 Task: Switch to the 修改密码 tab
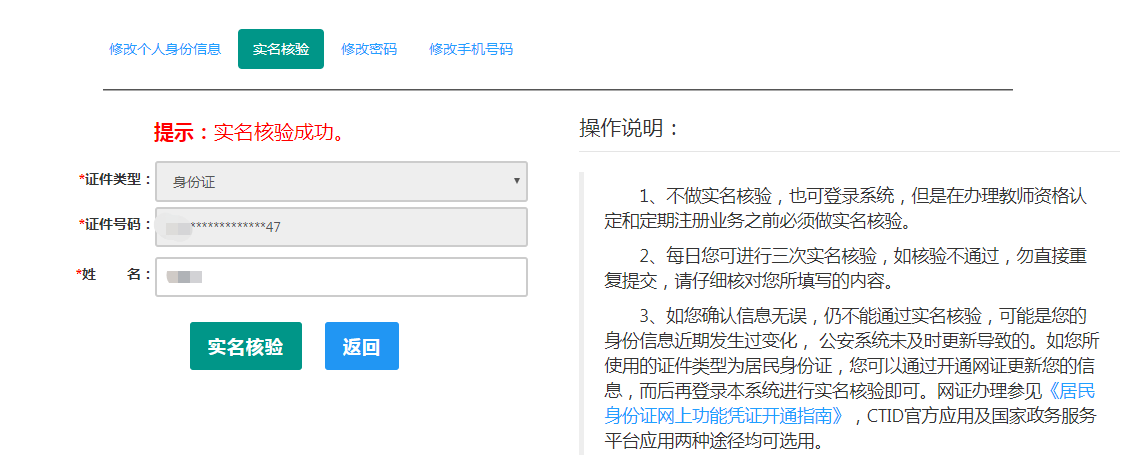[369, 49]
